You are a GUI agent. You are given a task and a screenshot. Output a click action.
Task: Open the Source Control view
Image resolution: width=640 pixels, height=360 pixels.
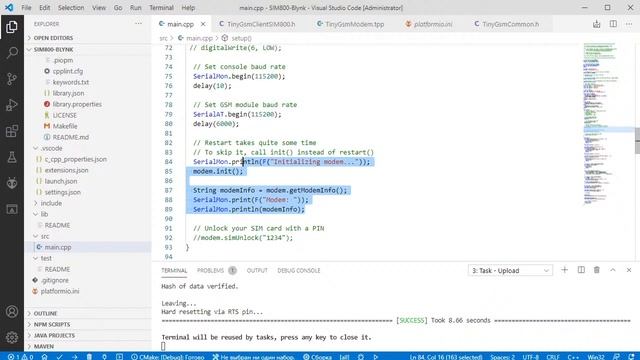(12, 79)
